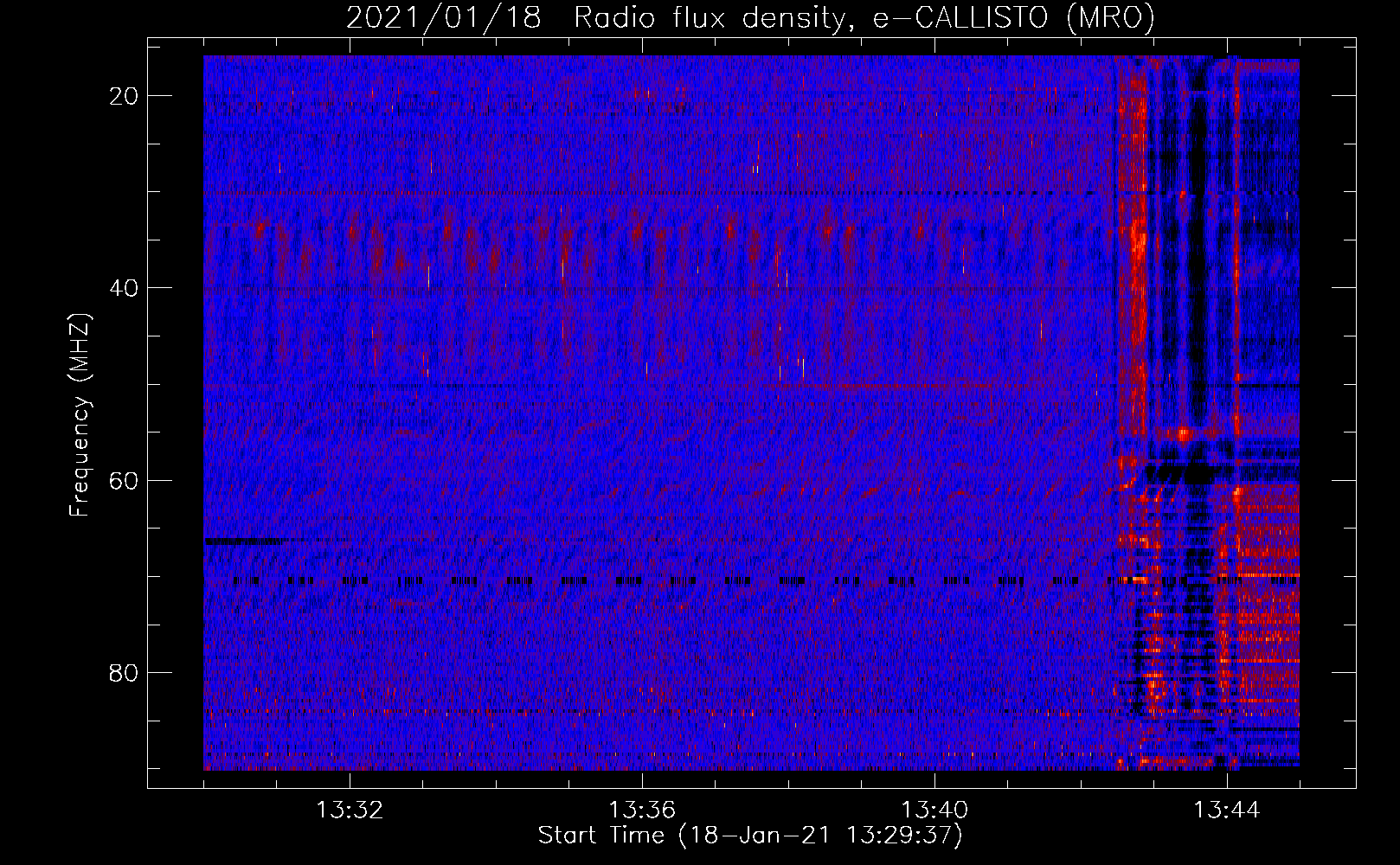
Task: Click the plot title '2021/01/18 Radio flux density, e-CALLISTO (MRO)'
Action: click(x=750, y=17)
